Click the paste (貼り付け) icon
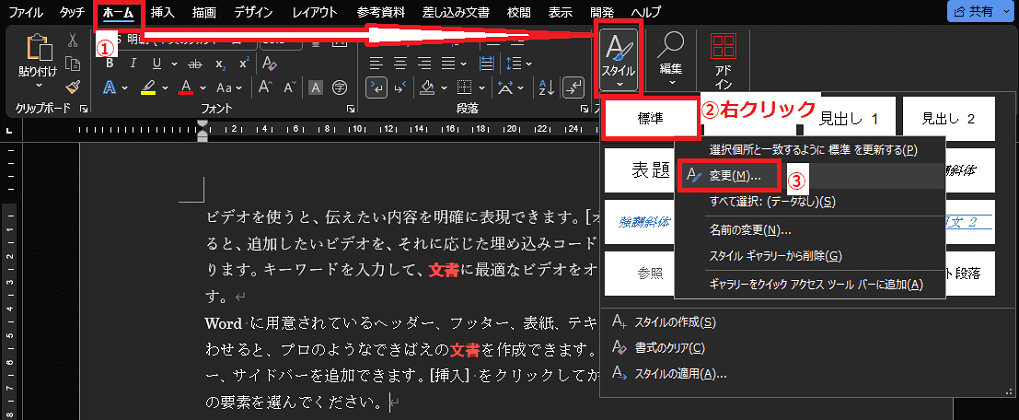Screen dimensions: 1019x420 37,50
